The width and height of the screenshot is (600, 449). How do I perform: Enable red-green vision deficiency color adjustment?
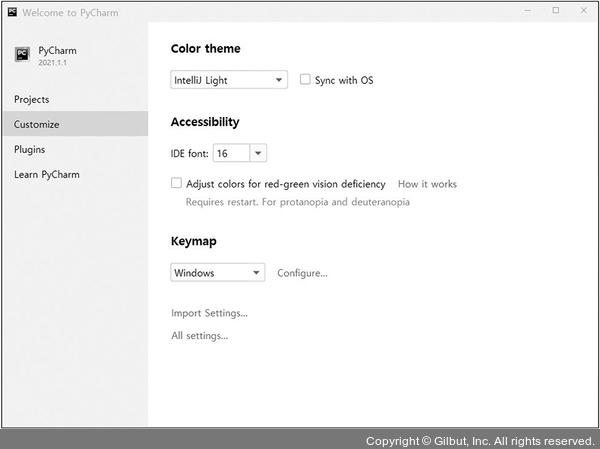pyautogui.click(x=177, y=184)
